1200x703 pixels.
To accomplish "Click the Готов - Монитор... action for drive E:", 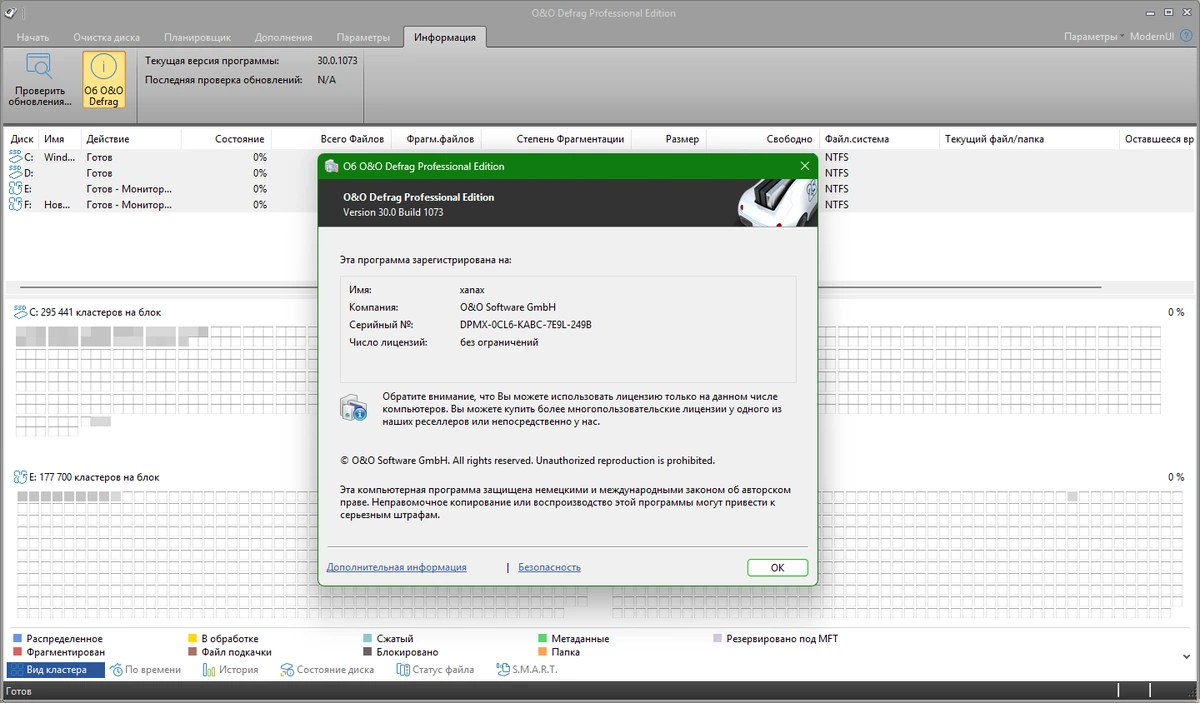I will [x=129, y=188].
